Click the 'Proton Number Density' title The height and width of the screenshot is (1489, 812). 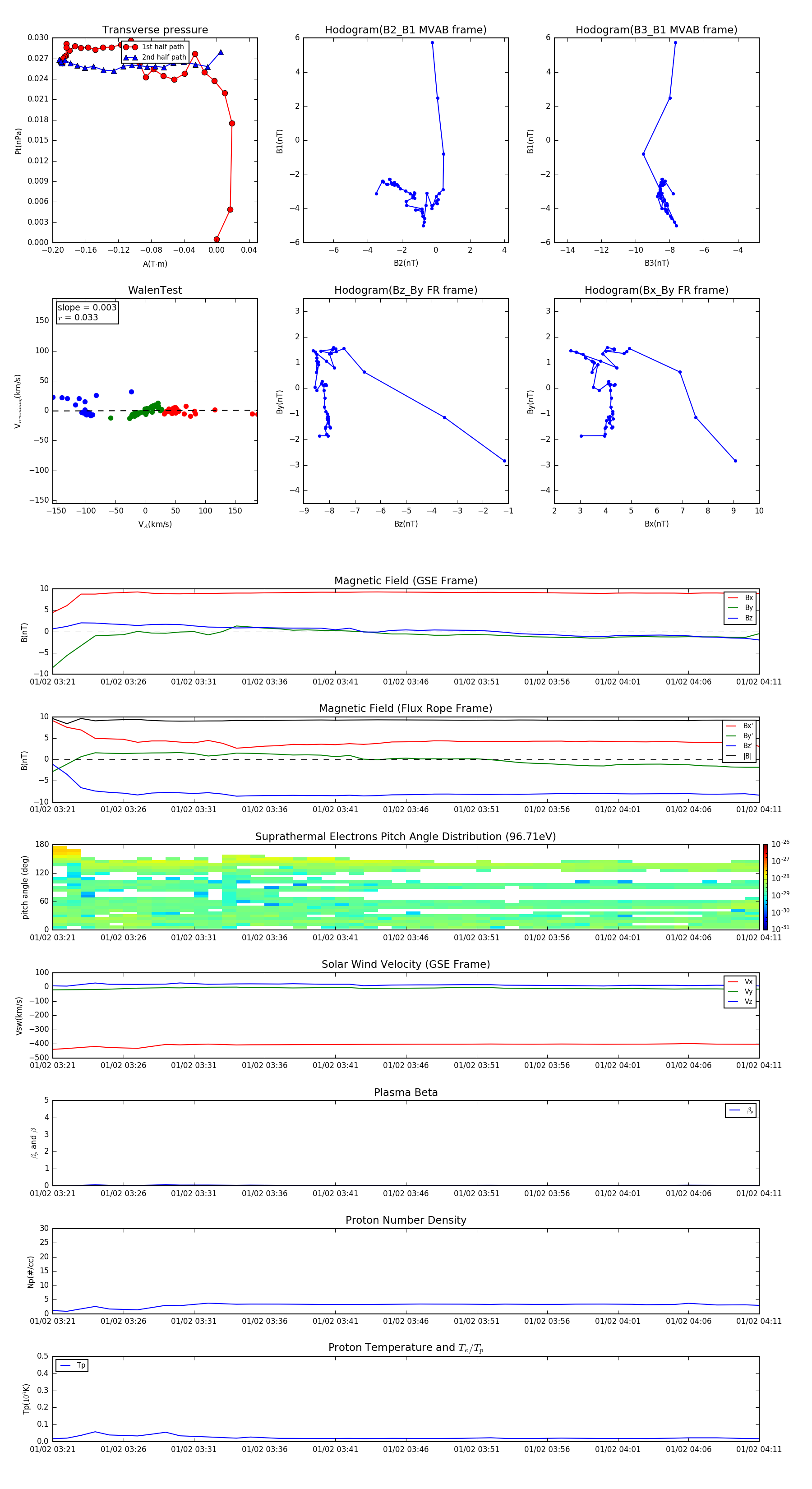[406, 1220]
